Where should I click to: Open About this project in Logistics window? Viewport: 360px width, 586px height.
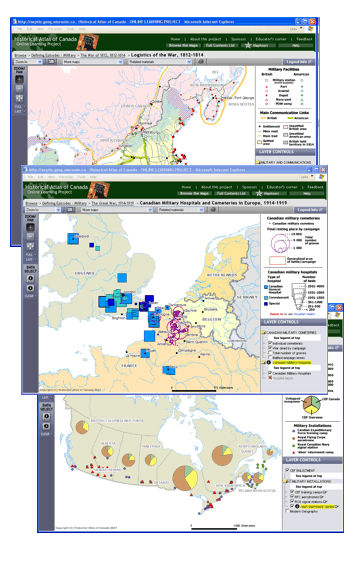click(205, 39)
